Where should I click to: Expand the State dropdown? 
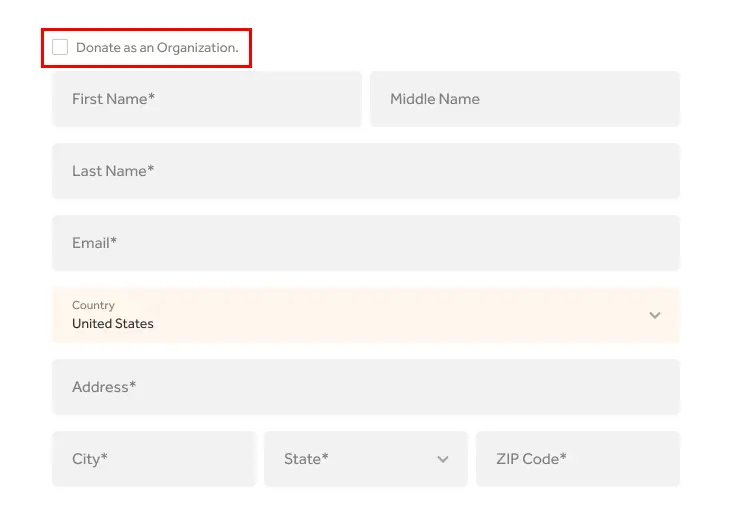[x=365, y=459]
